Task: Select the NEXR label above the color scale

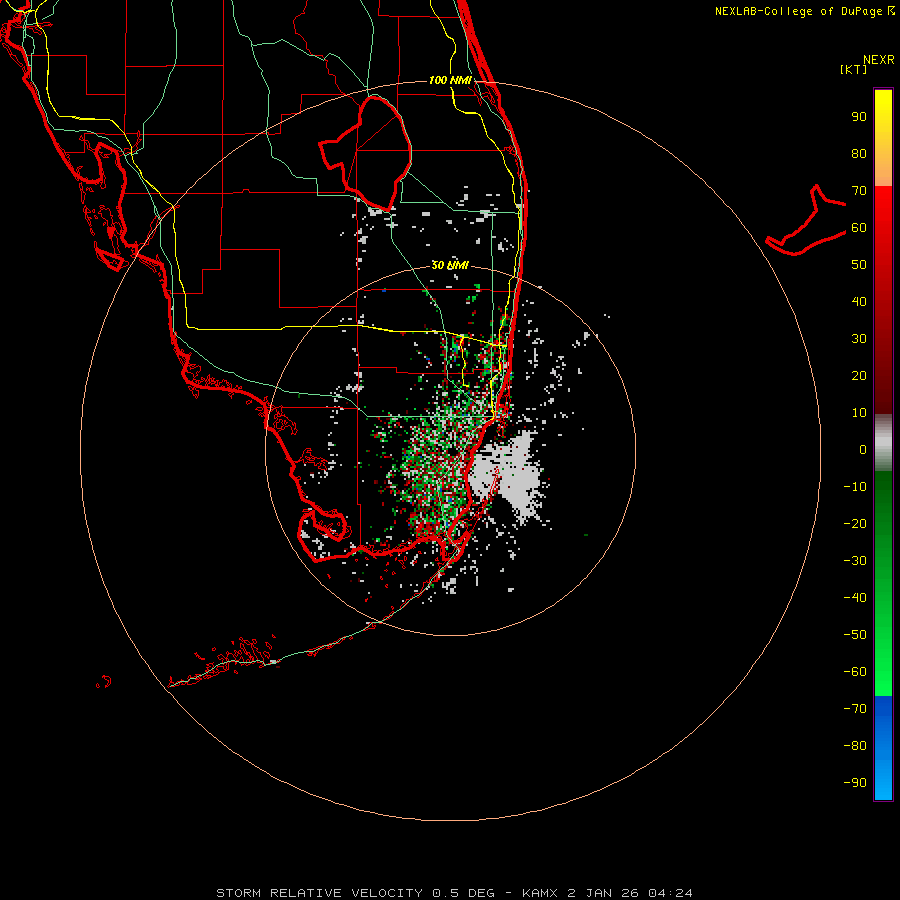Action: click(x=878, y=60)
